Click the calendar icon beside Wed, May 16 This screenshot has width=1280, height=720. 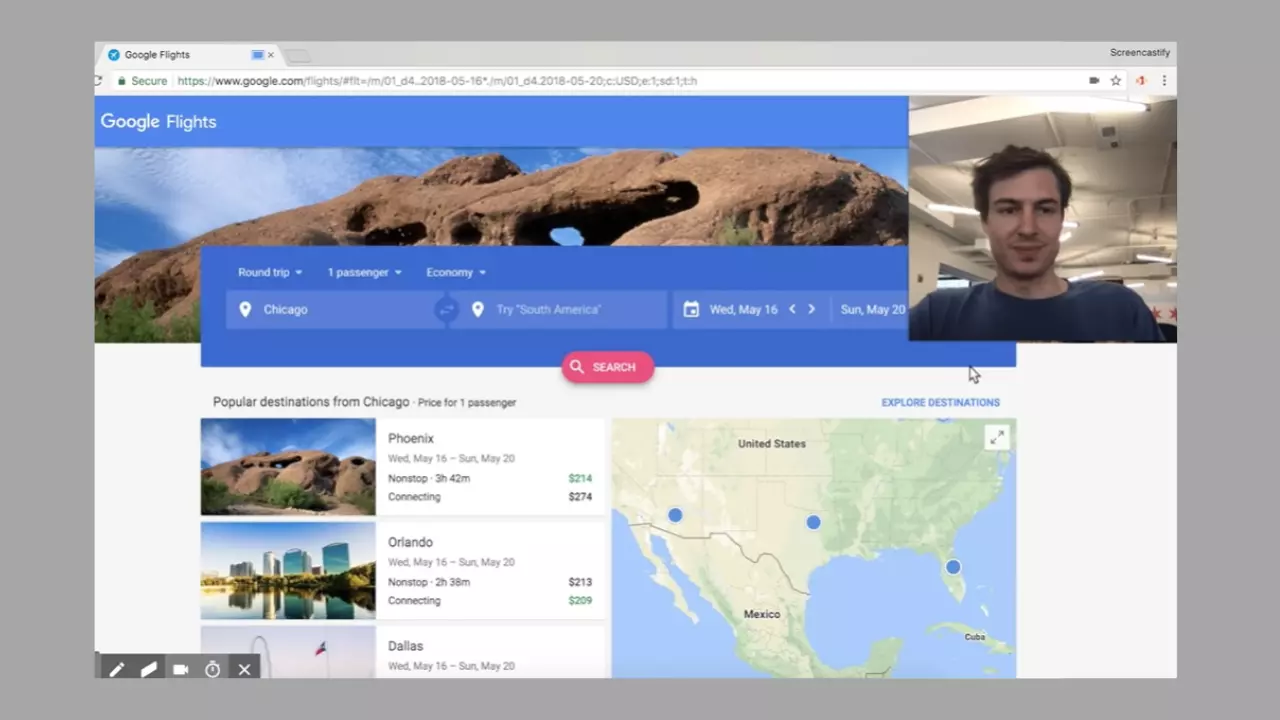[691, 310]
